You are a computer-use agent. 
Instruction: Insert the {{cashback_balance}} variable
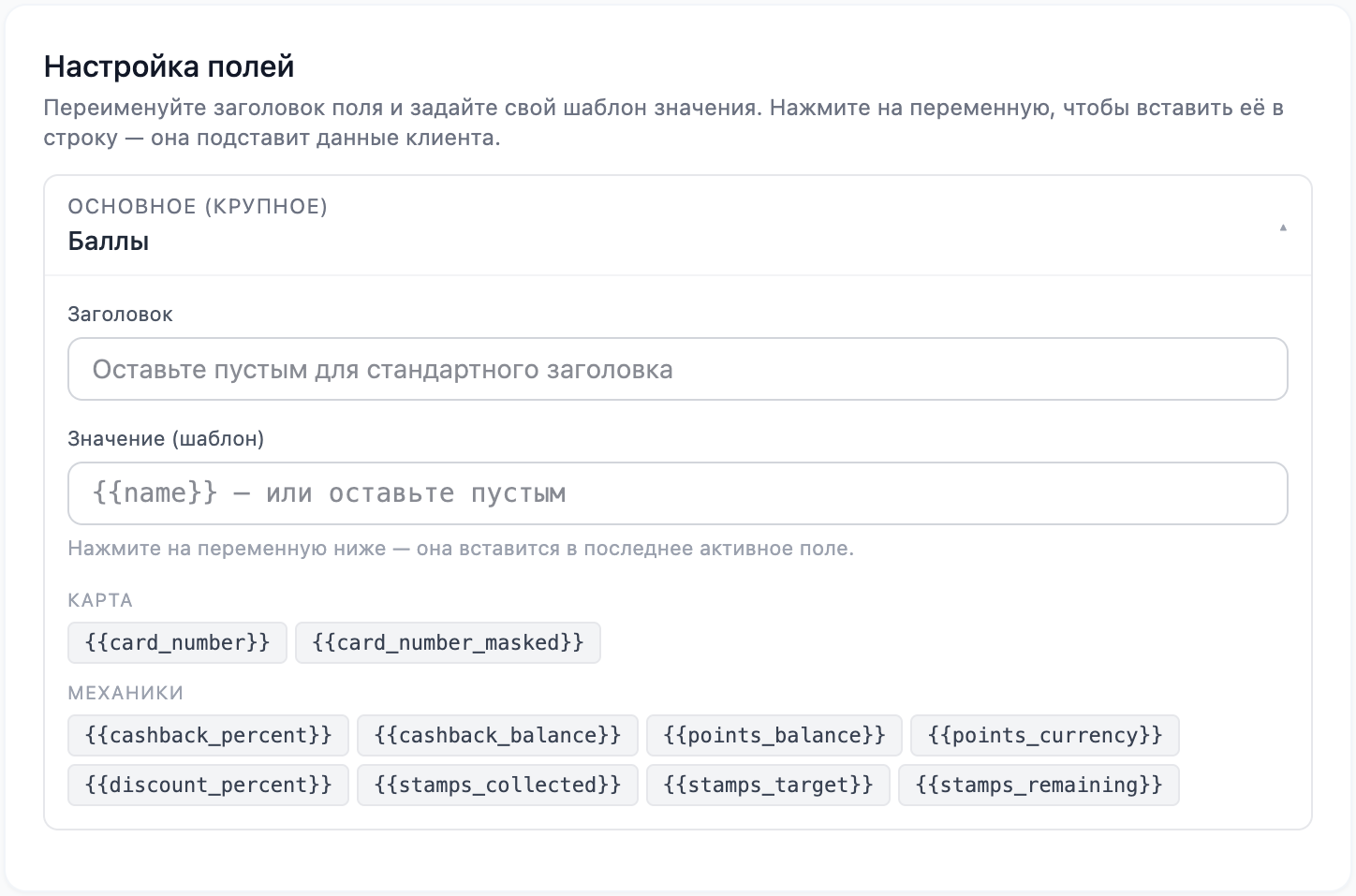click(x=497, y=736)
